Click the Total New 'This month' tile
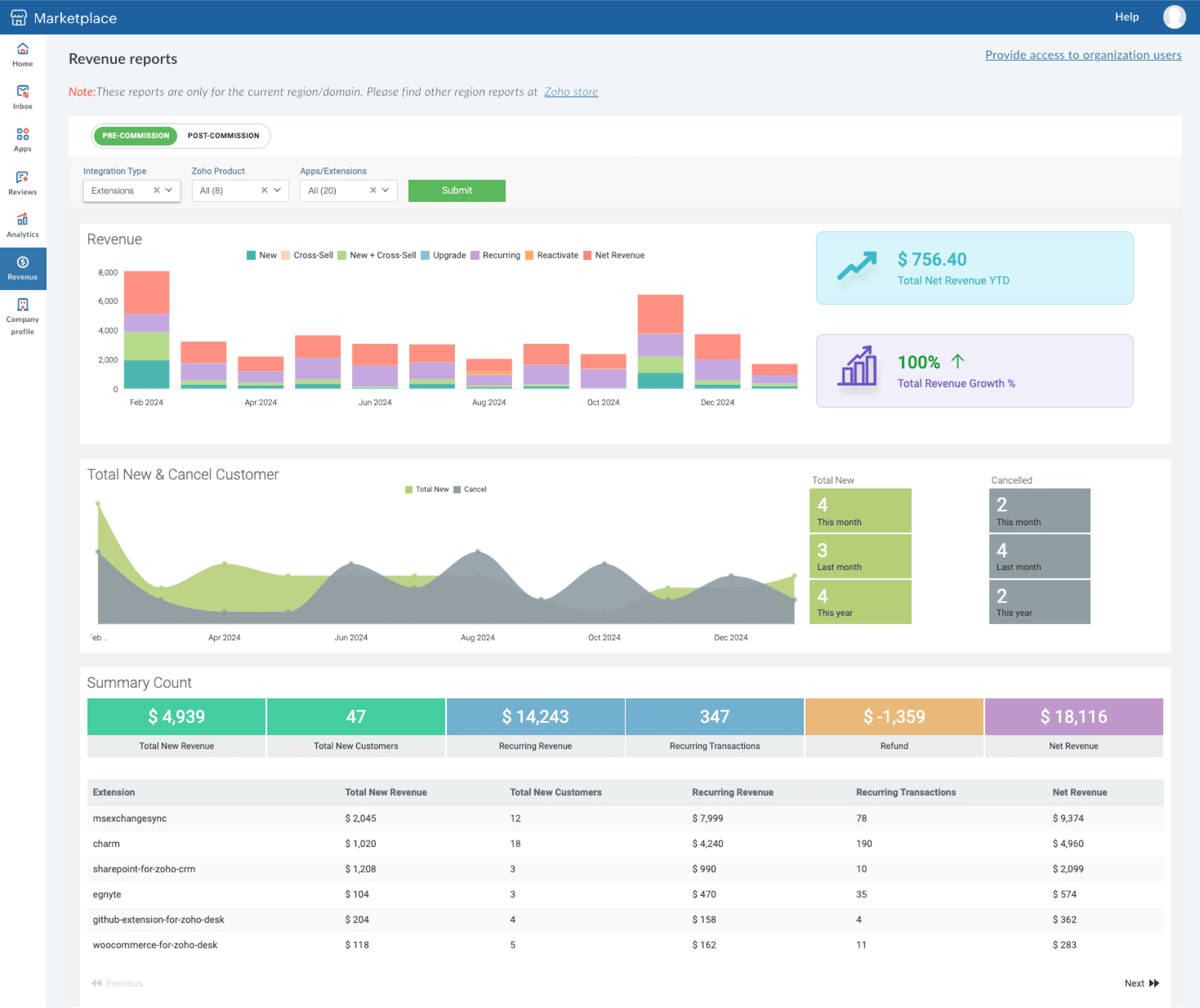This screenshot has height=1008, width=1200. [860, 510]
